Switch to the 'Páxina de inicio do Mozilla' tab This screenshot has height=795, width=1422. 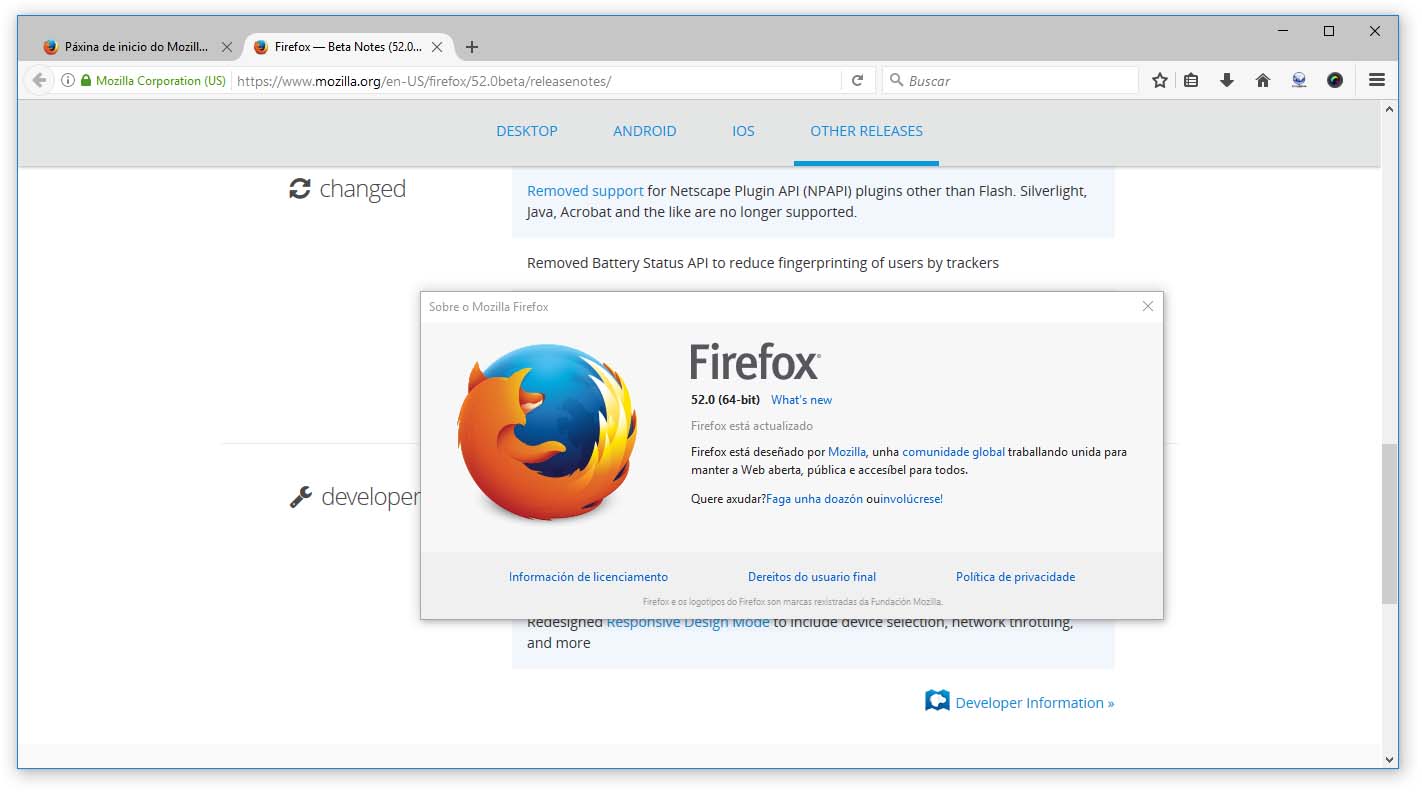tap(136, 47)
